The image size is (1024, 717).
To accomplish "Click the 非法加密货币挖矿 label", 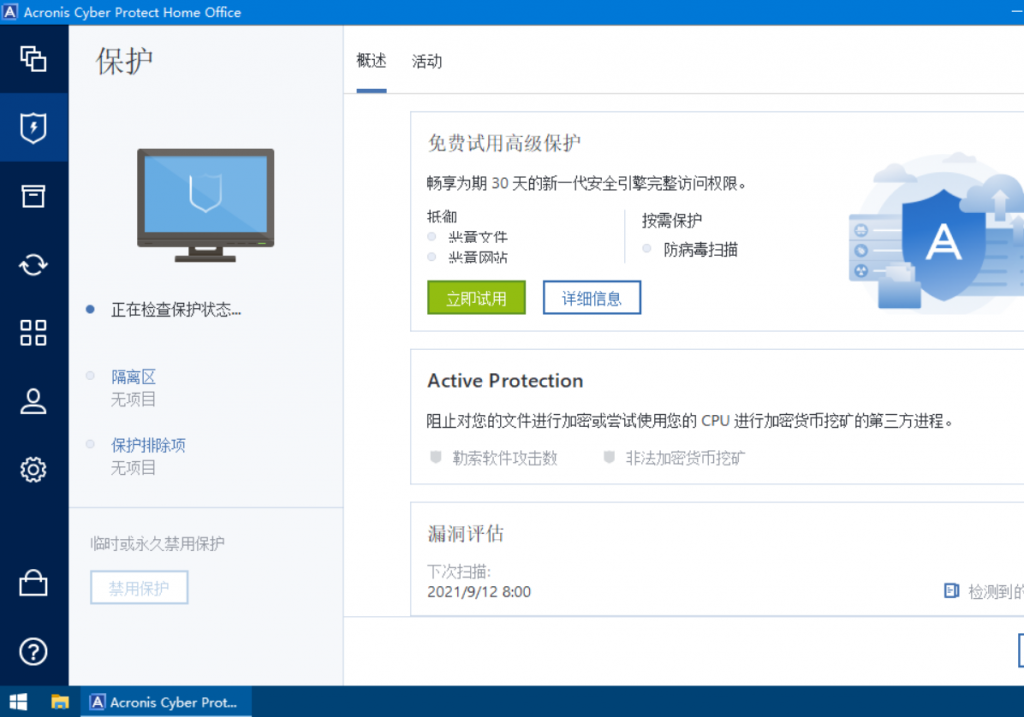I will [685, 458].
